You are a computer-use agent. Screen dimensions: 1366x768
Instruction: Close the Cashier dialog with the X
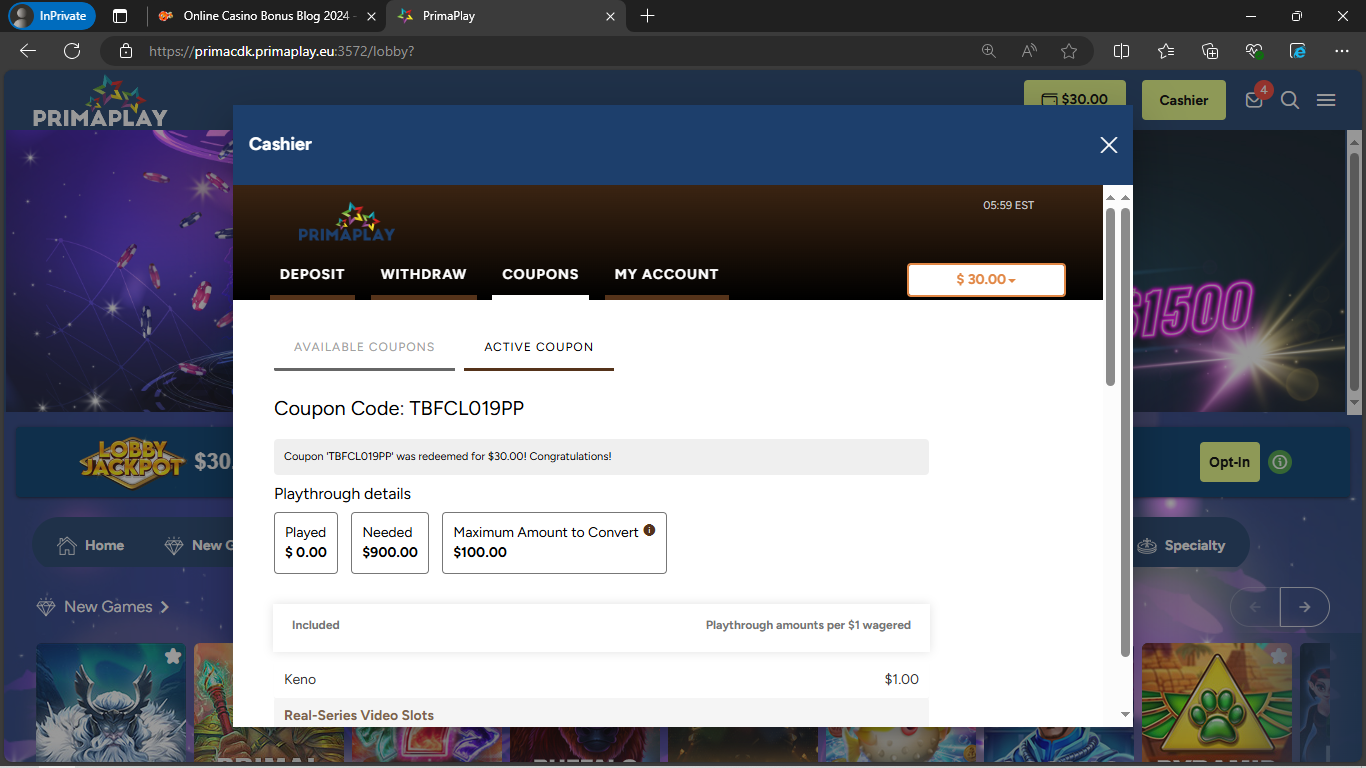[1108, 145]
